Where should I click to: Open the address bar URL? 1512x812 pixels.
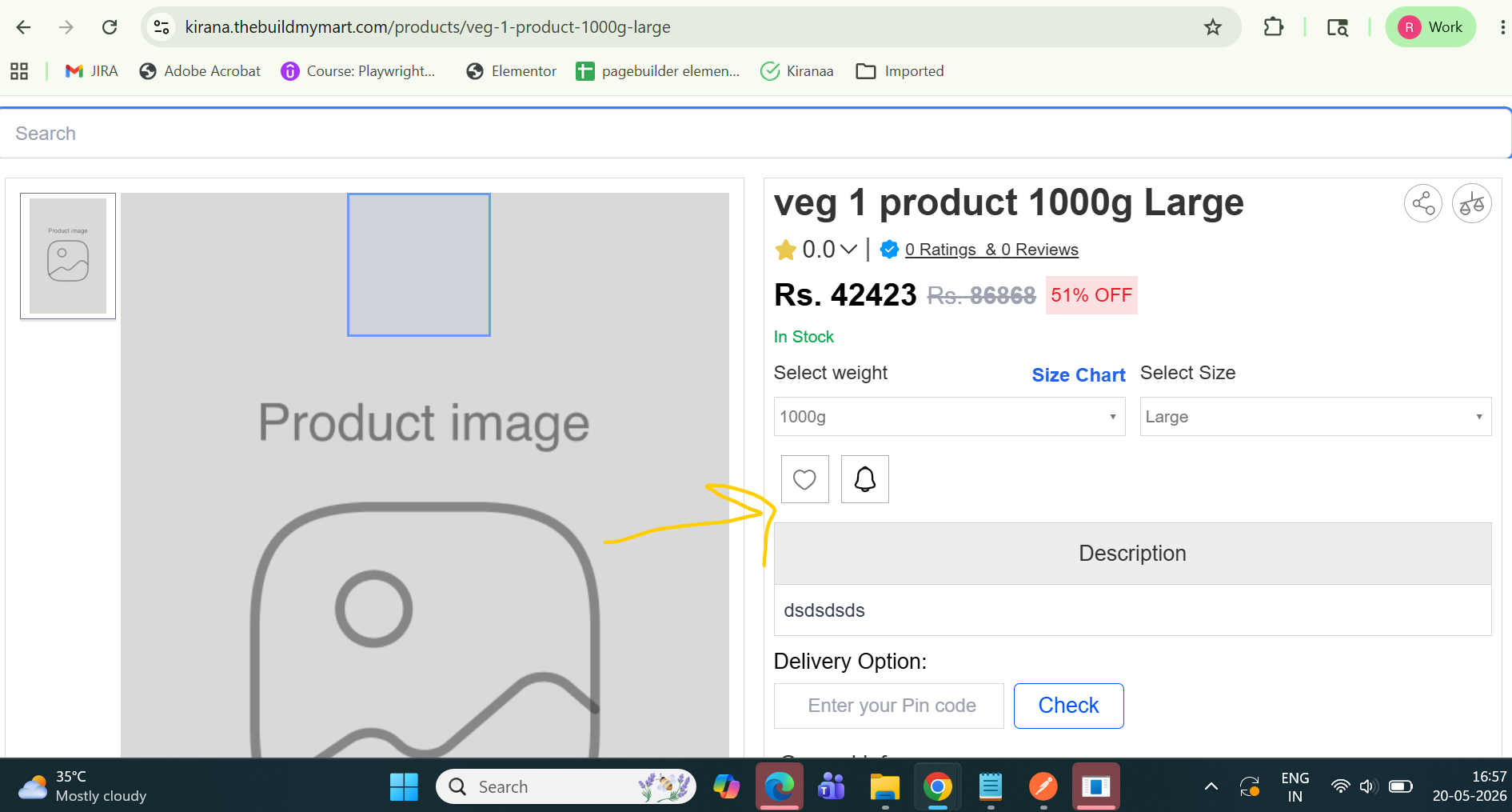point(428,27)
